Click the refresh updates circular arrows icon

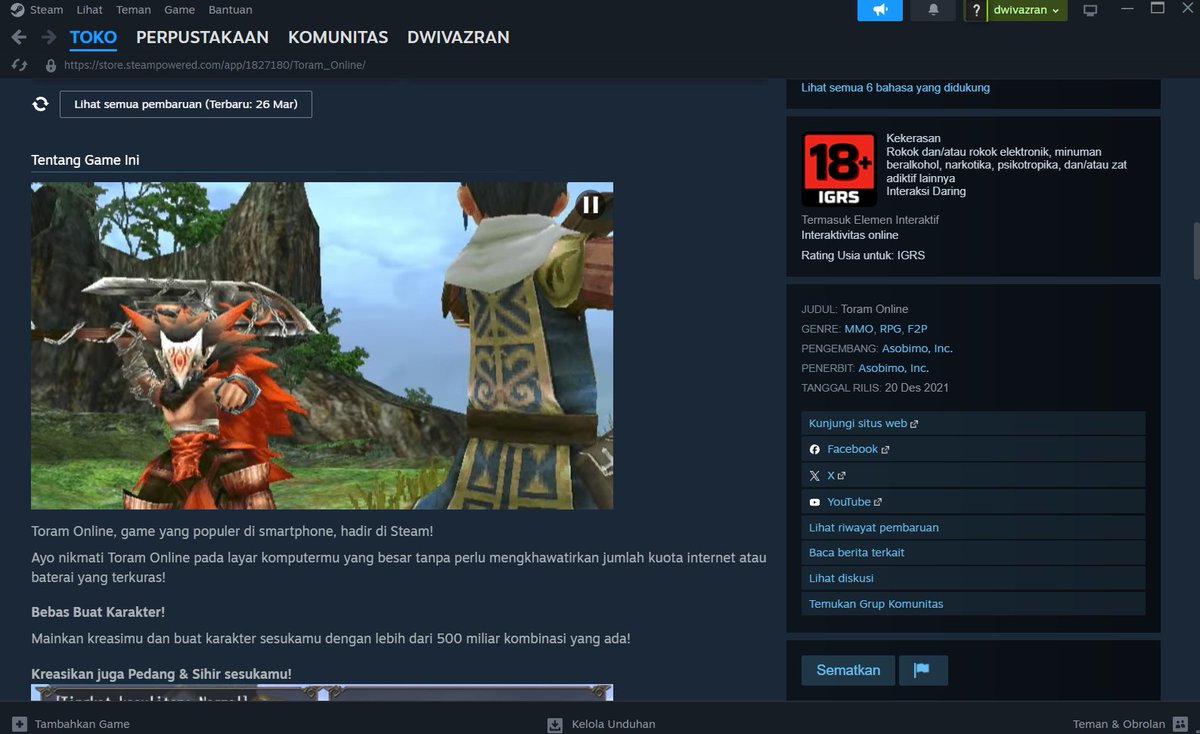coord(40,104)
